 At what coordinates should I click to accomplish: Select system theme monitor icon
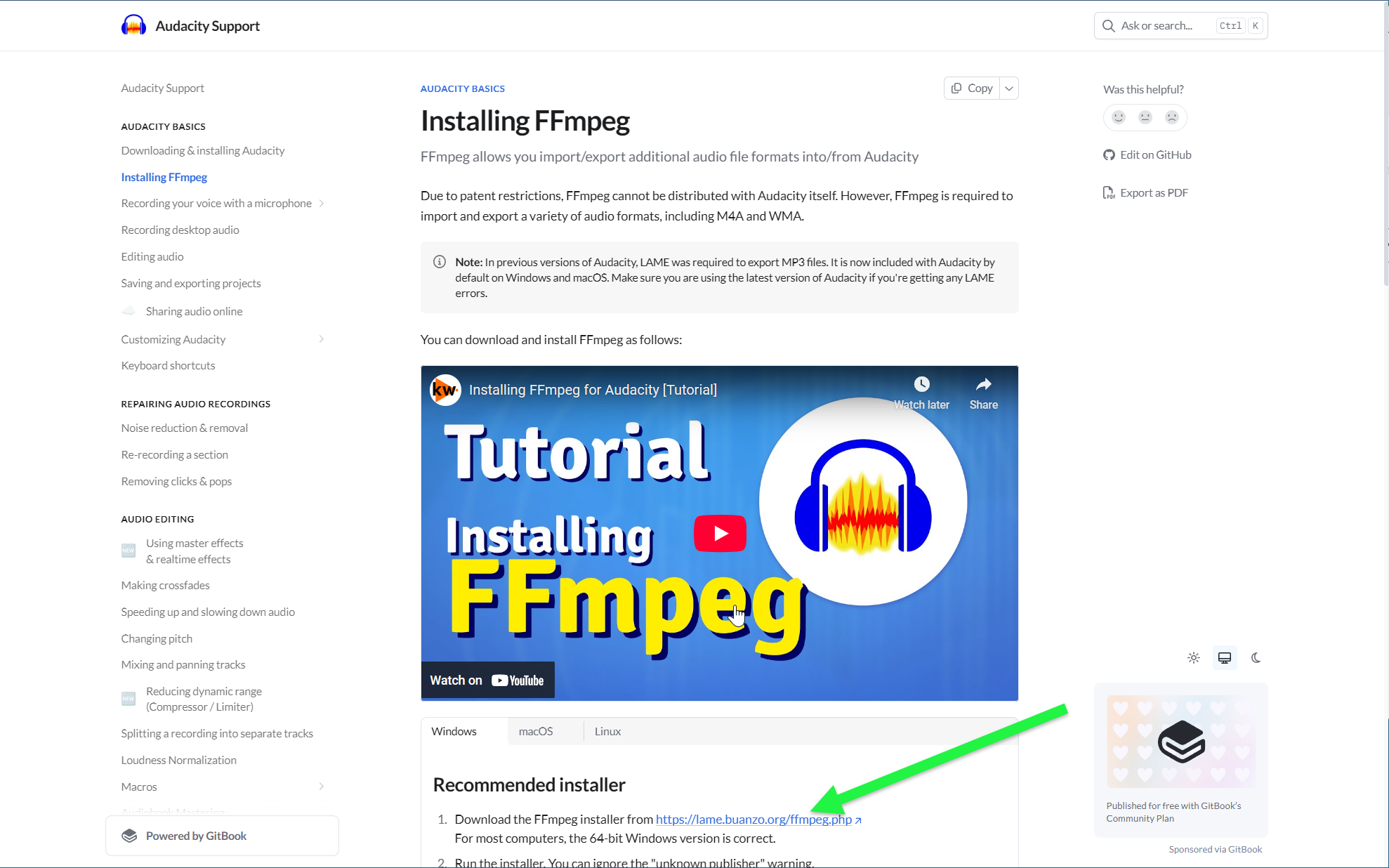1225,658
